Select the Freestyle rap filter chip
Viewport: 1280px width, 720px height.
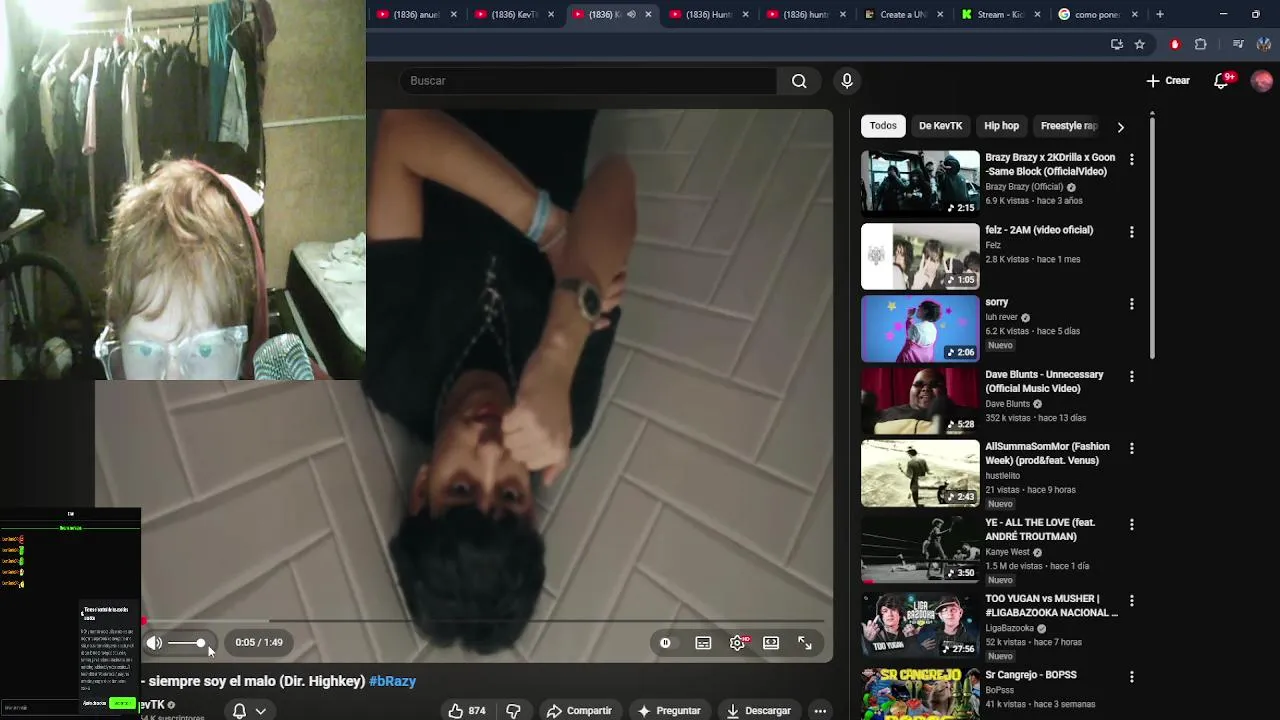pos(1068,126)
